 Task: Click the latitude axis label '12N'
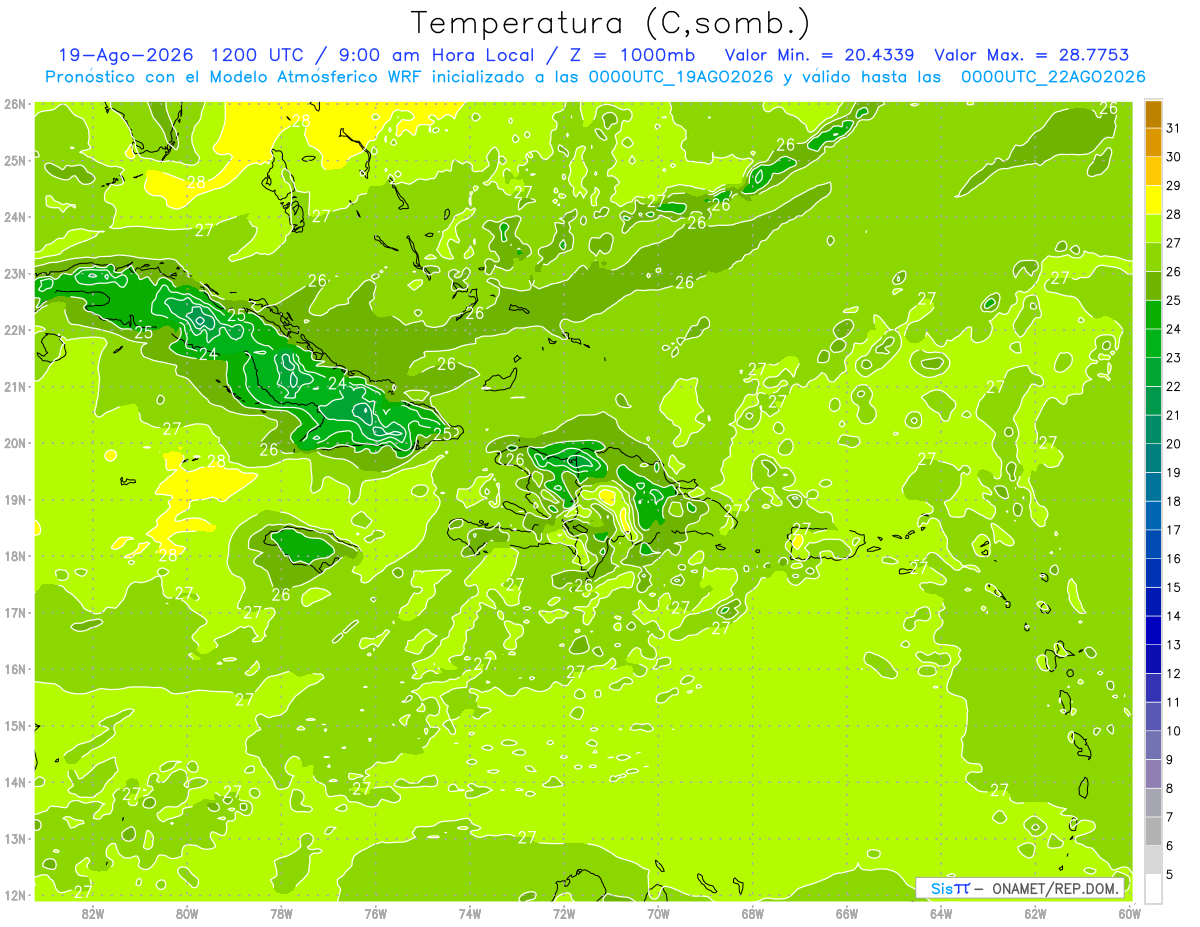pos(14,895)
